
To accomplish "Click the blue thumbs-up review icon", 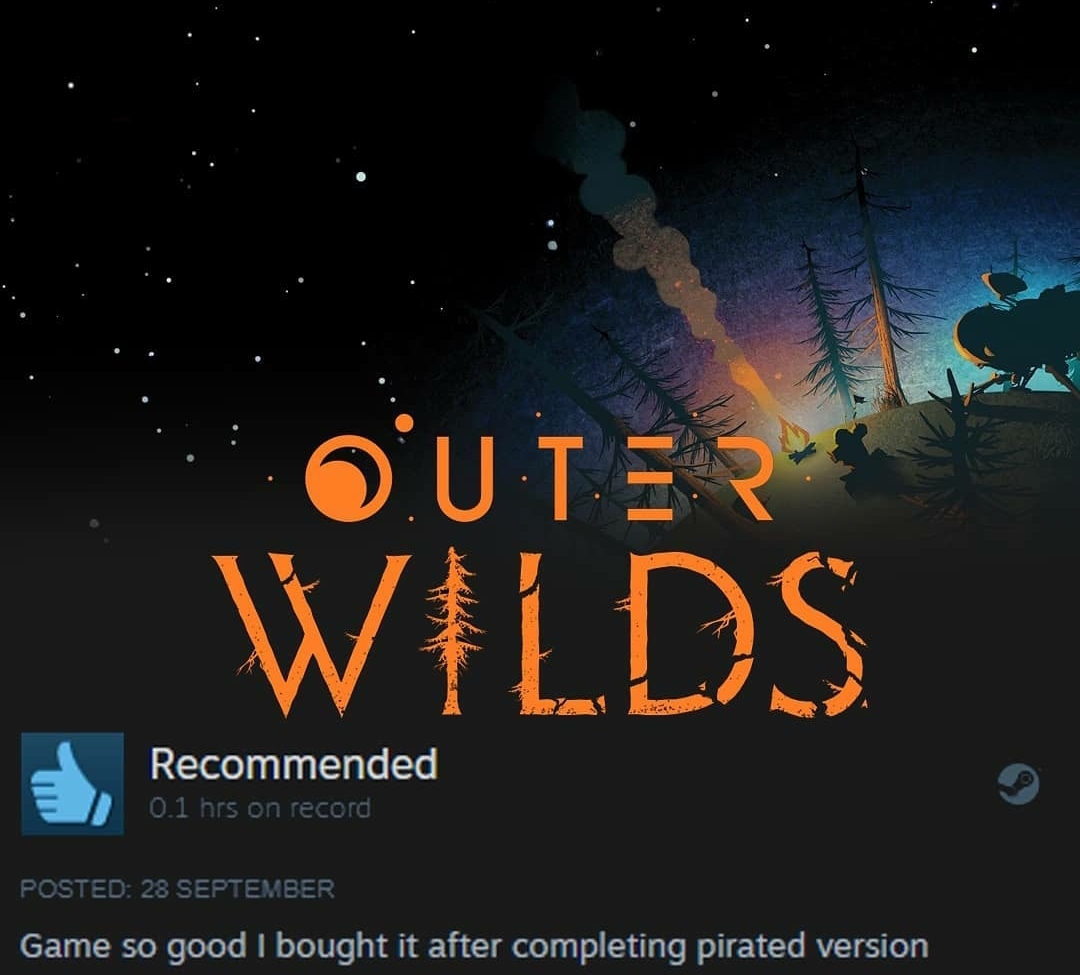I will [x=72, y=784].
